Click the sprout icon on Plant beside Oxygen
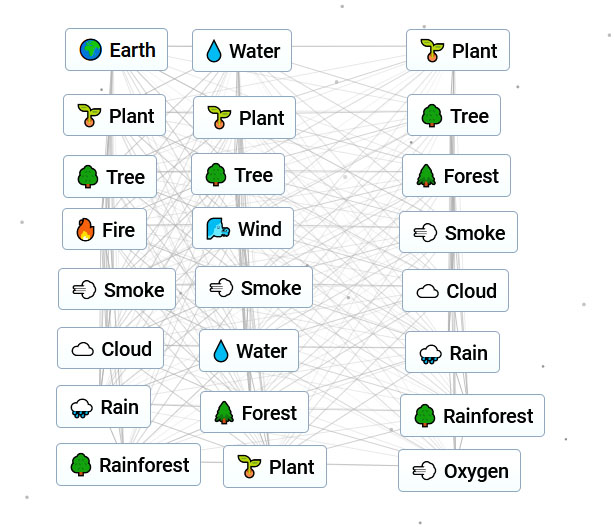The image size is (614, 527). pos(247,467)
